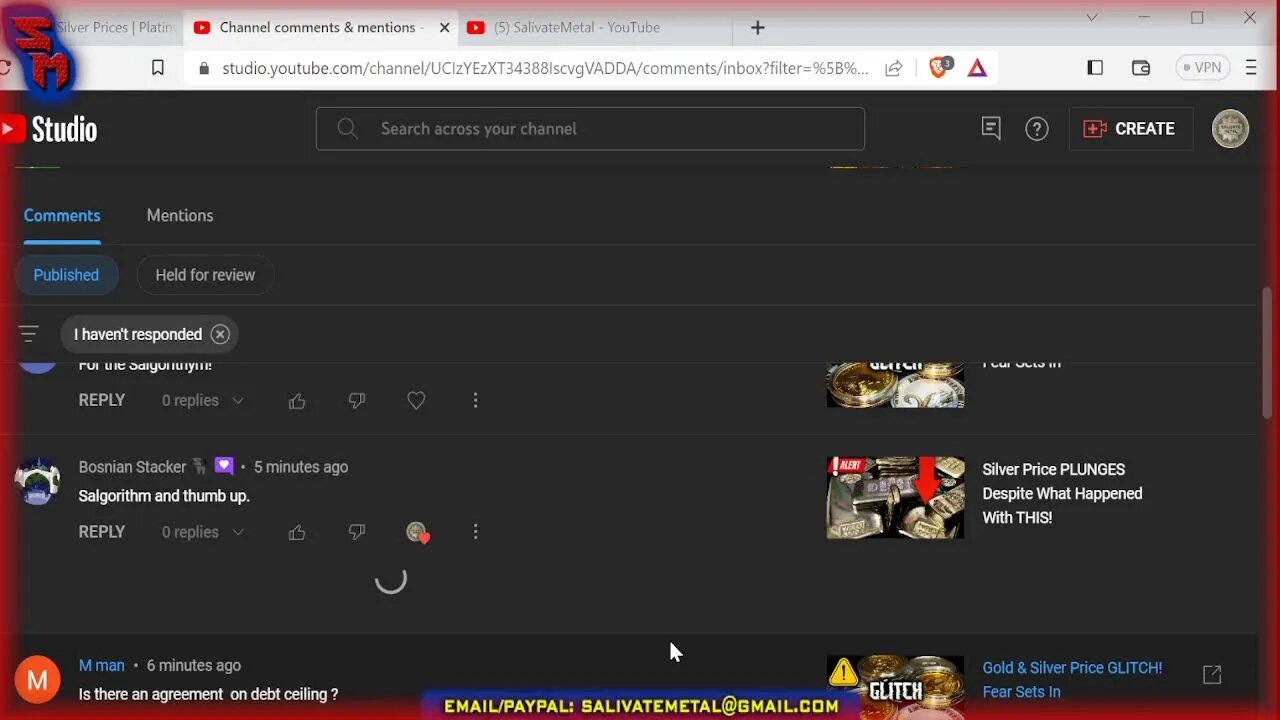The width and height of the screenshot is (1280, 720).
Task: Click the CREATE button
Action: (x=1131, y=129)
